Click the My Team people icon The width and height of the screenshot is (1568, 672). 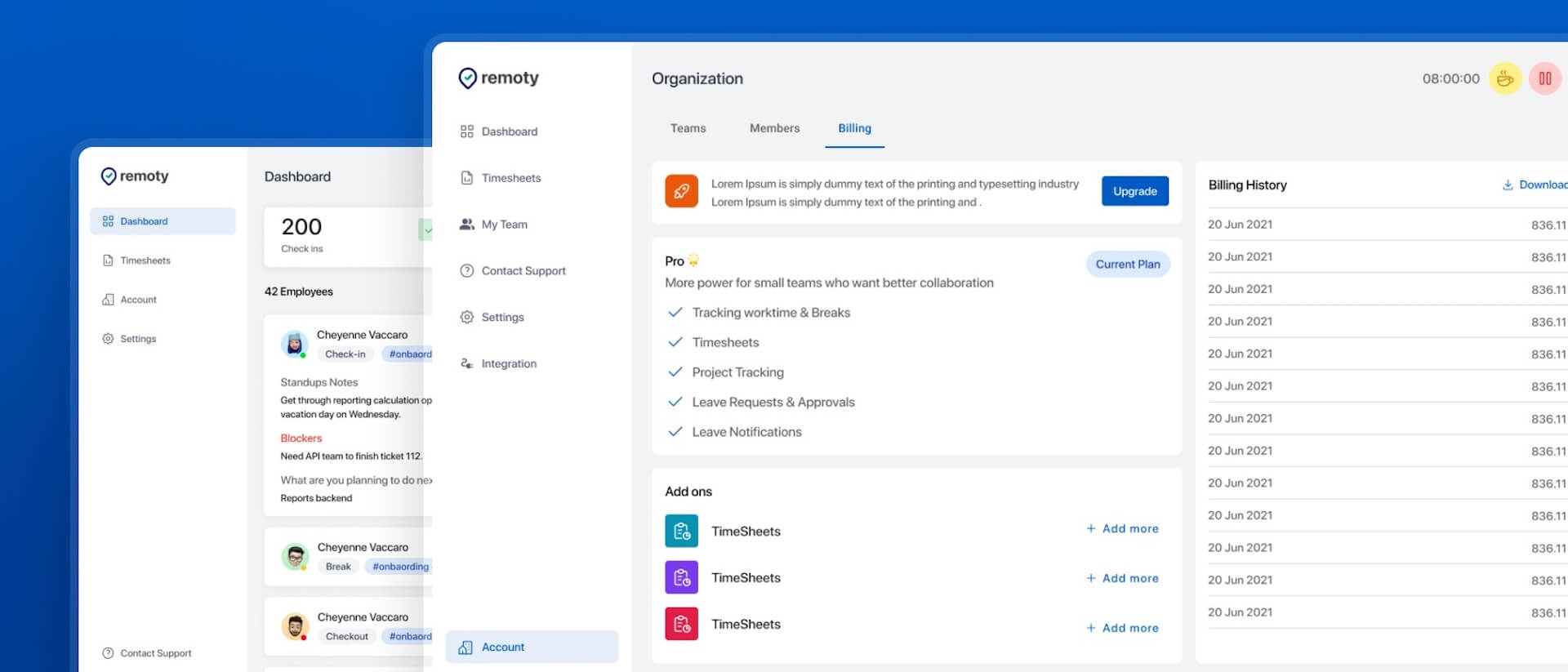click(466, 224)
